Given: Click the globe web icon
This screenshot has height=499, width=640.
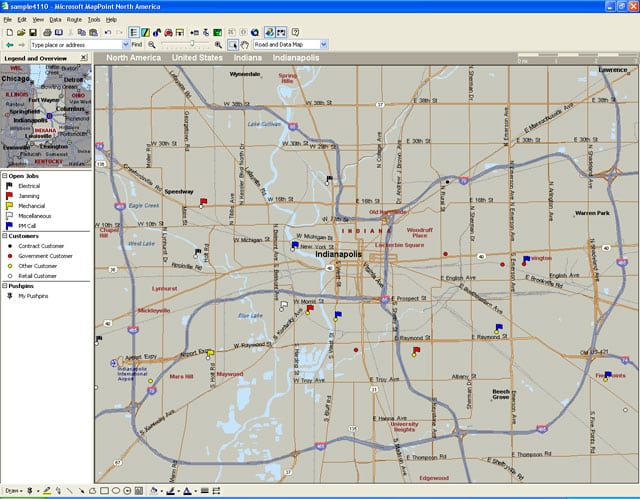Looking at the screenshot, I should 255,32.
